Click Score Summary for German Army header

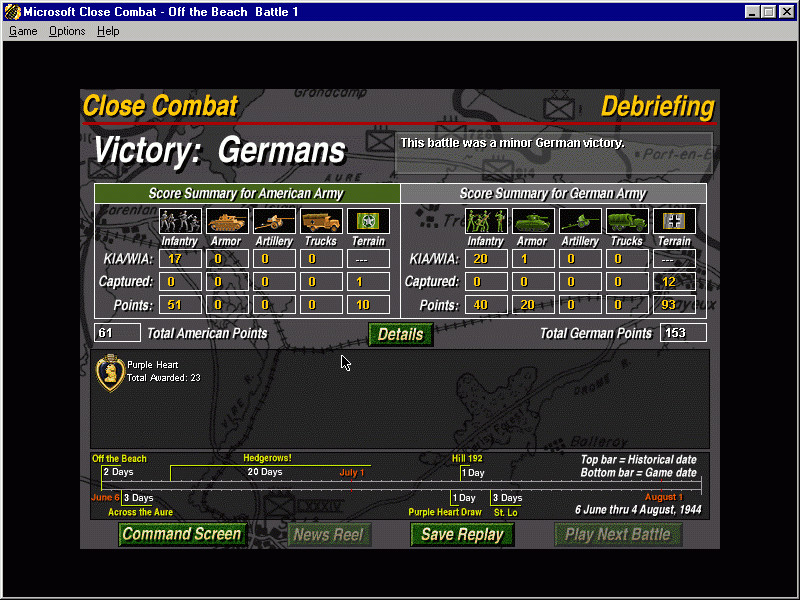coord(554,193)
